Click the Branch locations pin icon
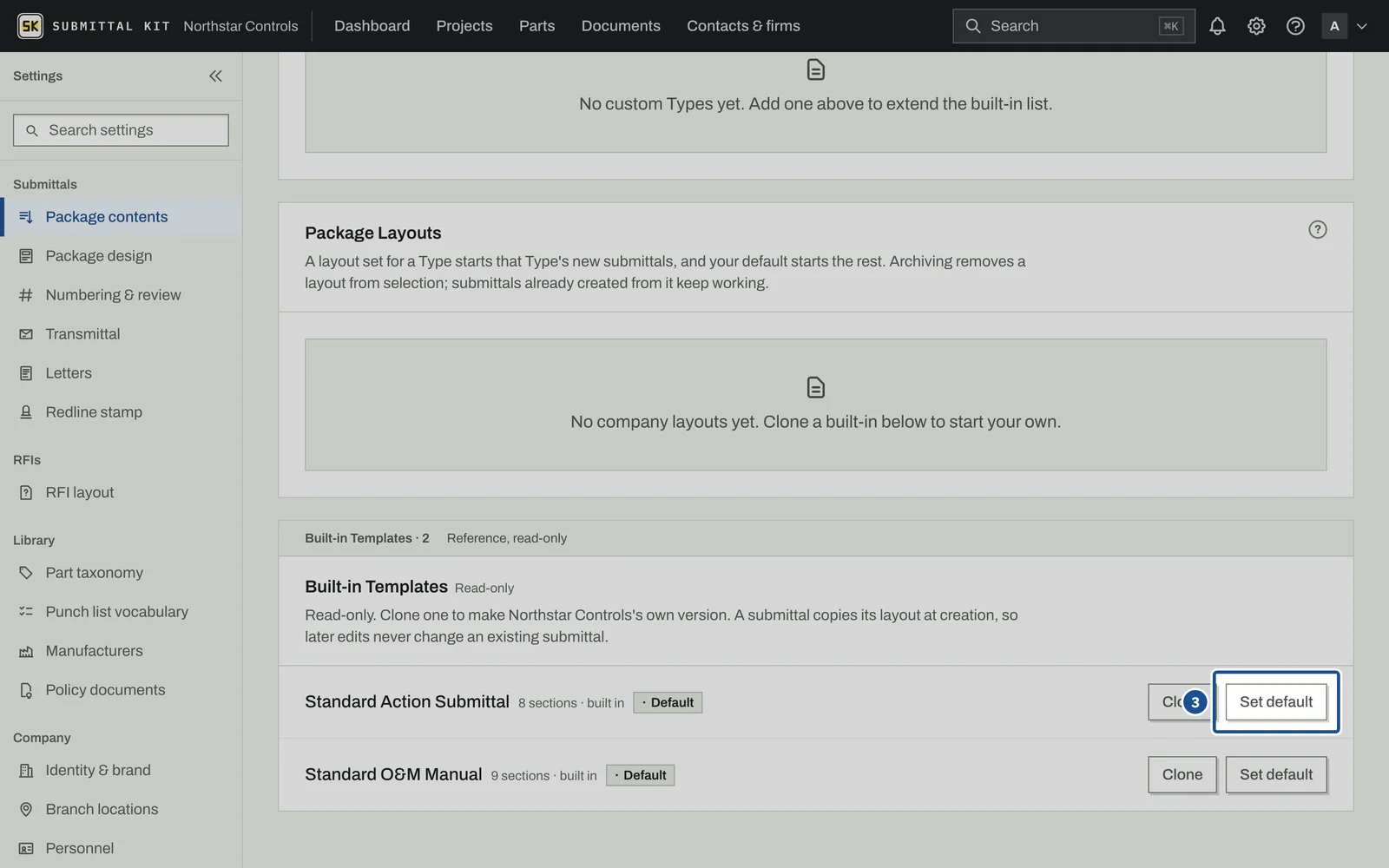This screenshot has height=868, width=1389. click(x=26, y=809)
